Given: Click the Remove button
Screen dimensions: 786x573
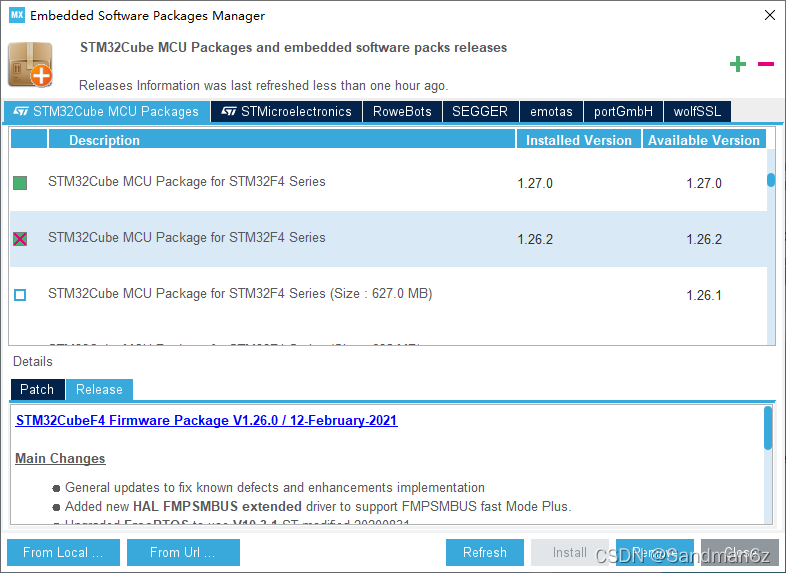Looking at the screenshot, I should click(x=655, y=552).
